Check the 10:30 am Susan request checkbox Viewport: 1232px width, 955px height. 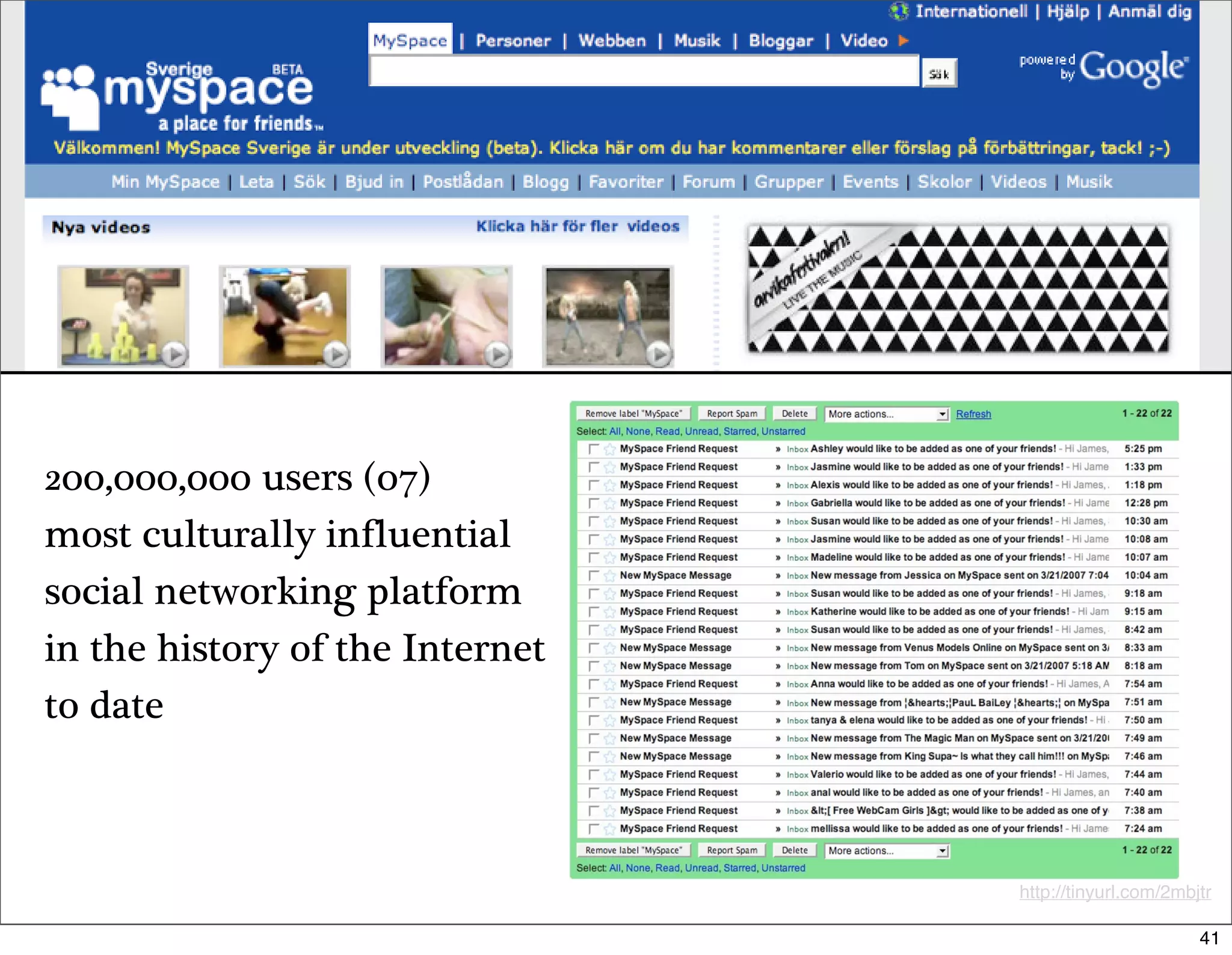[x=594, y=521]
